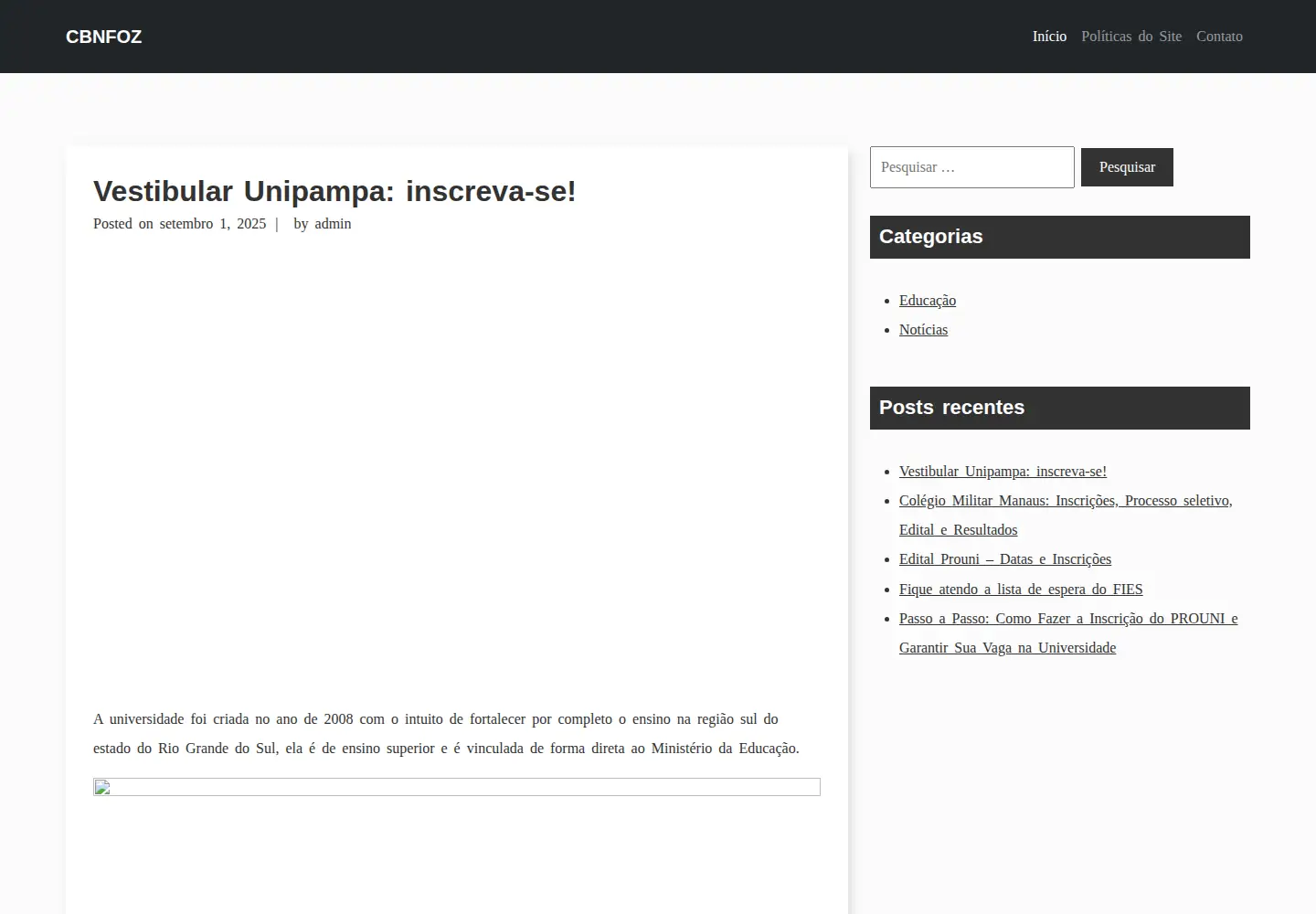
Task: Click the Pesquisar search button
Action: click(1127, 167)
